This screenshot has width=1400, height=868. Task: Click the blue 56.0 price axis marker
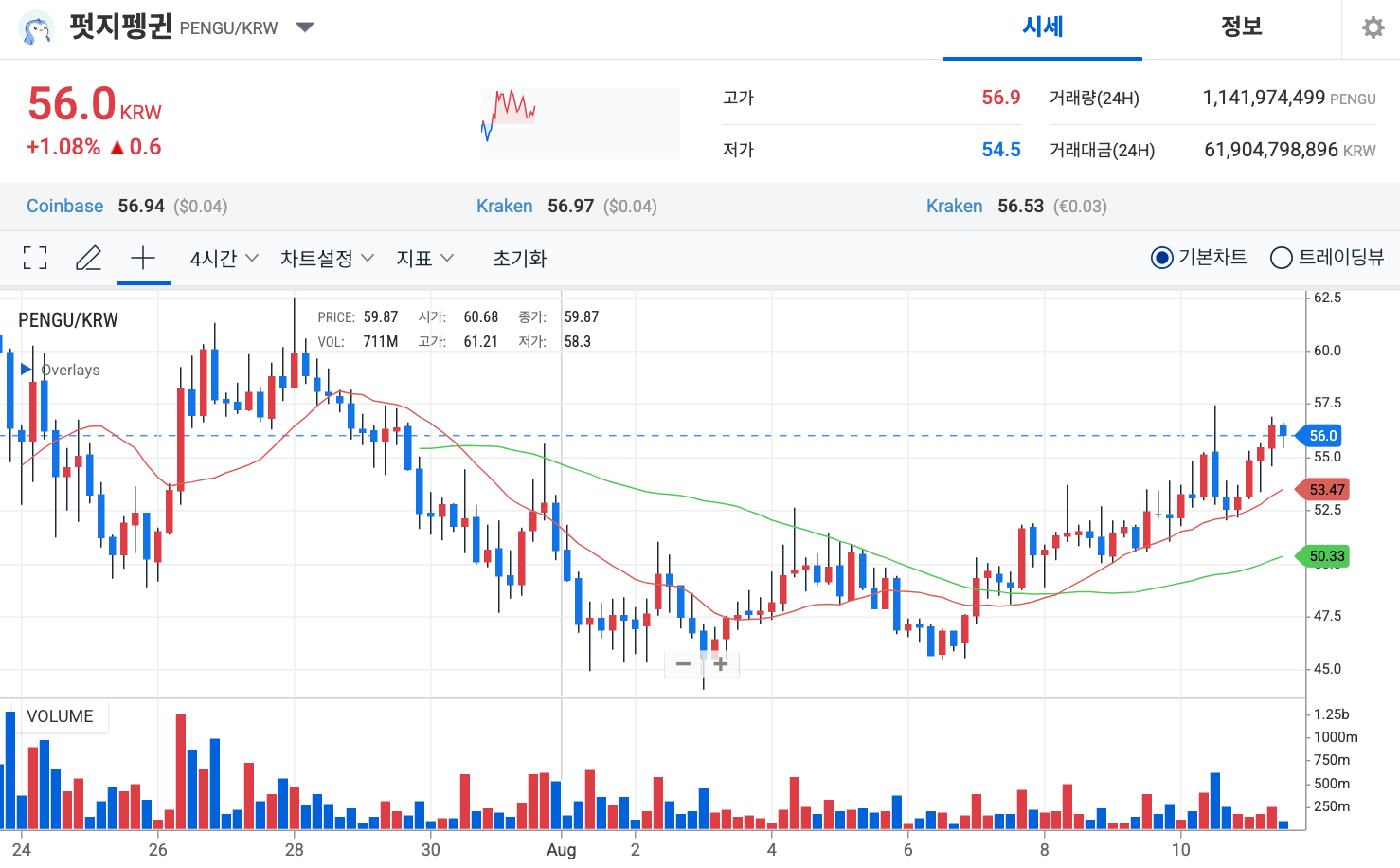1322,436
